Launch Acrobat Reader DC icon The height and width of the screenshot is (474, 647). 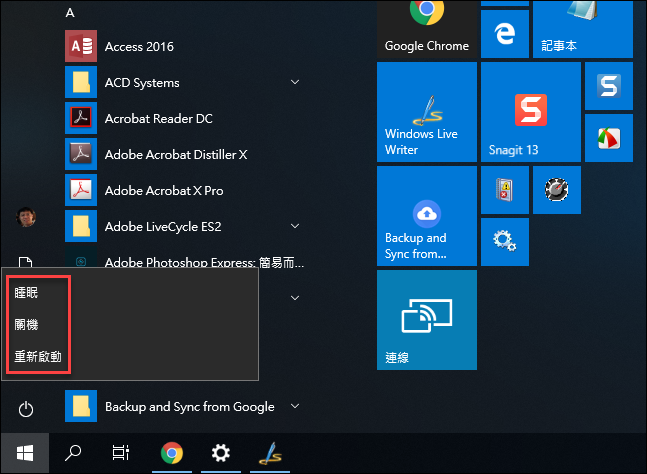tap(81, 118)
